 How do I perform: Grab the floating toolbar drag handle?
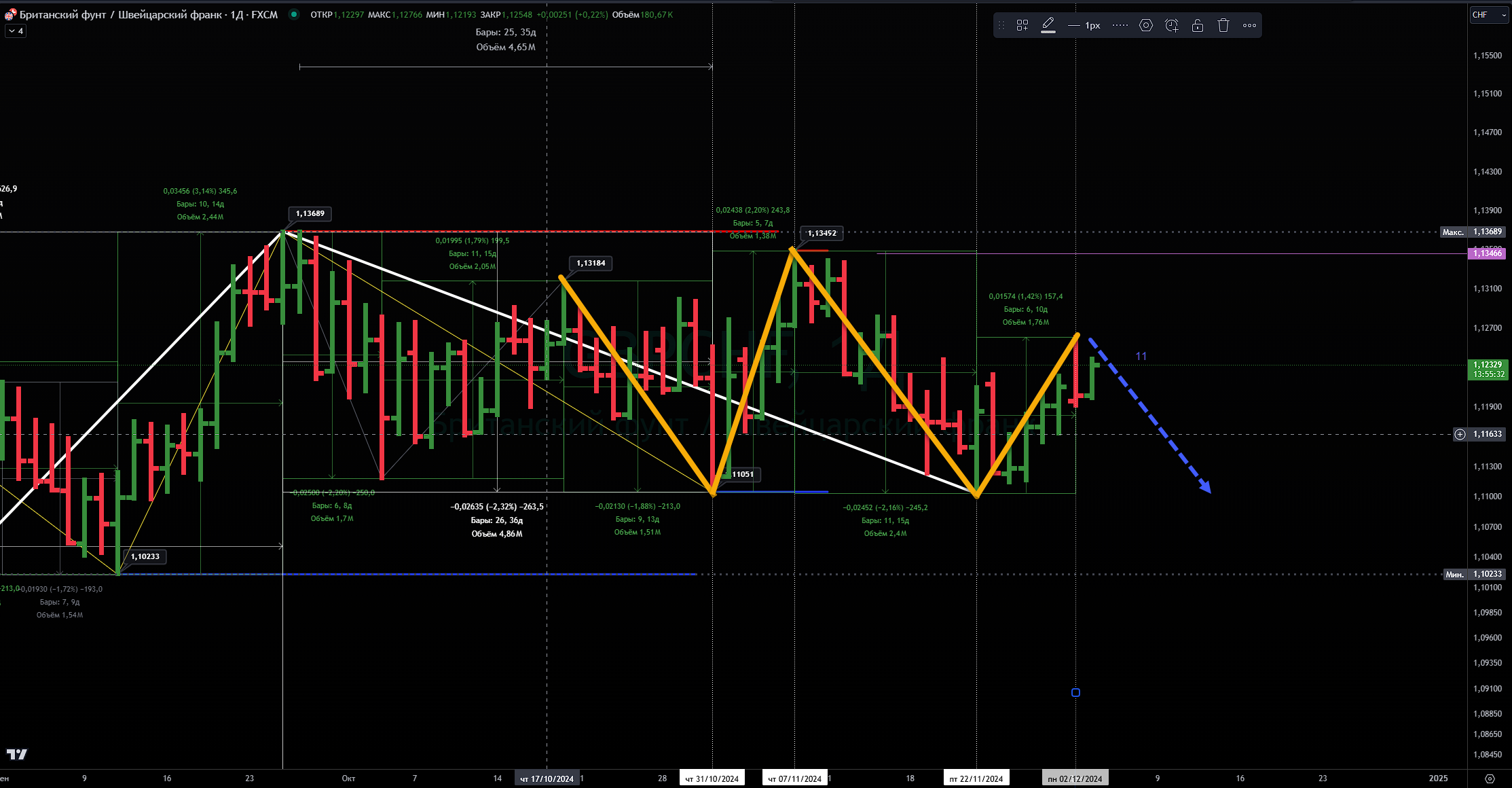1001,25
